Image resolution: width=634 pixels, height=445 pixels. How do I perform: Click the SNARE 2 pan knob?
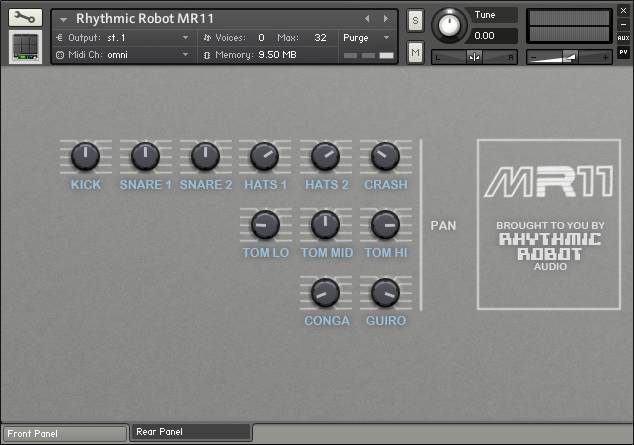click(205, 156)
